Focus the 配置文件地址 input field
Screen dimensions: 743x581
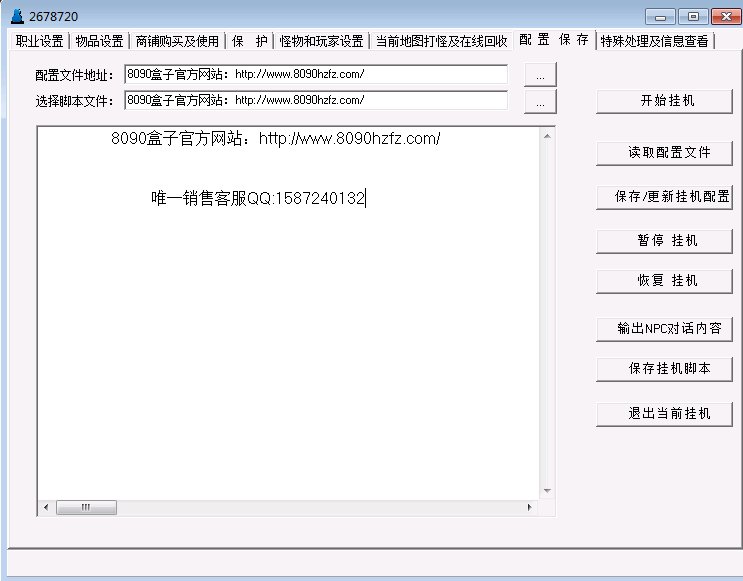316,74
